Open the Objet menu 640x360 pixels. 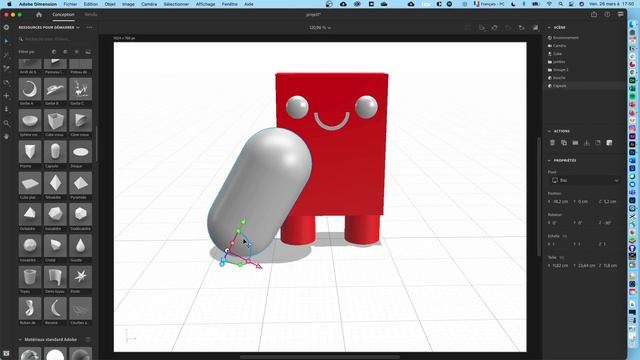(110, 4)
